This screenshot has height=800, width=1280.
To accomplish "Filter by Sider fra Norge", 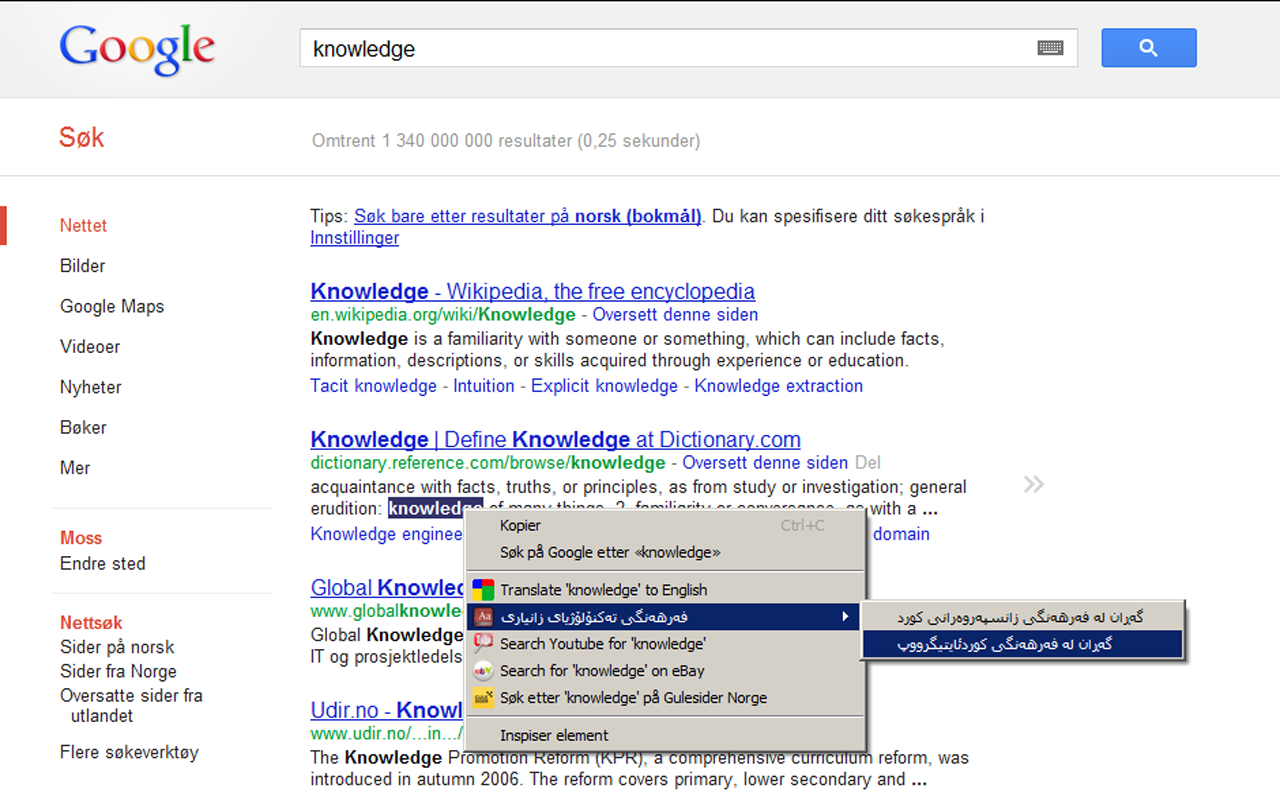I will [118, 672].
